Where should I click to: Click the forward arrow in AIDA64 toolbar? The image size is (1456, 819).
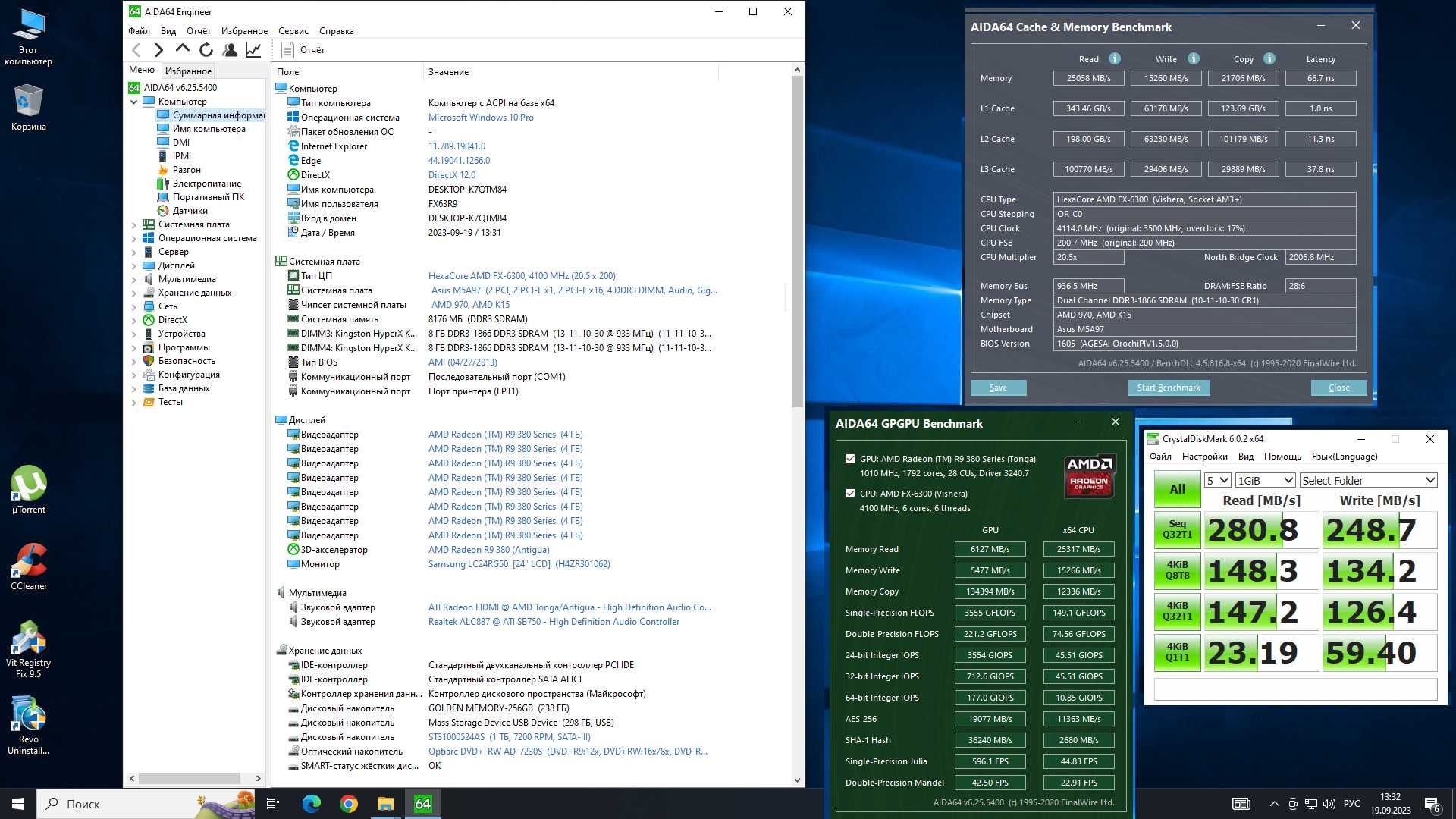pyautogui.click(x=158, y=50)
